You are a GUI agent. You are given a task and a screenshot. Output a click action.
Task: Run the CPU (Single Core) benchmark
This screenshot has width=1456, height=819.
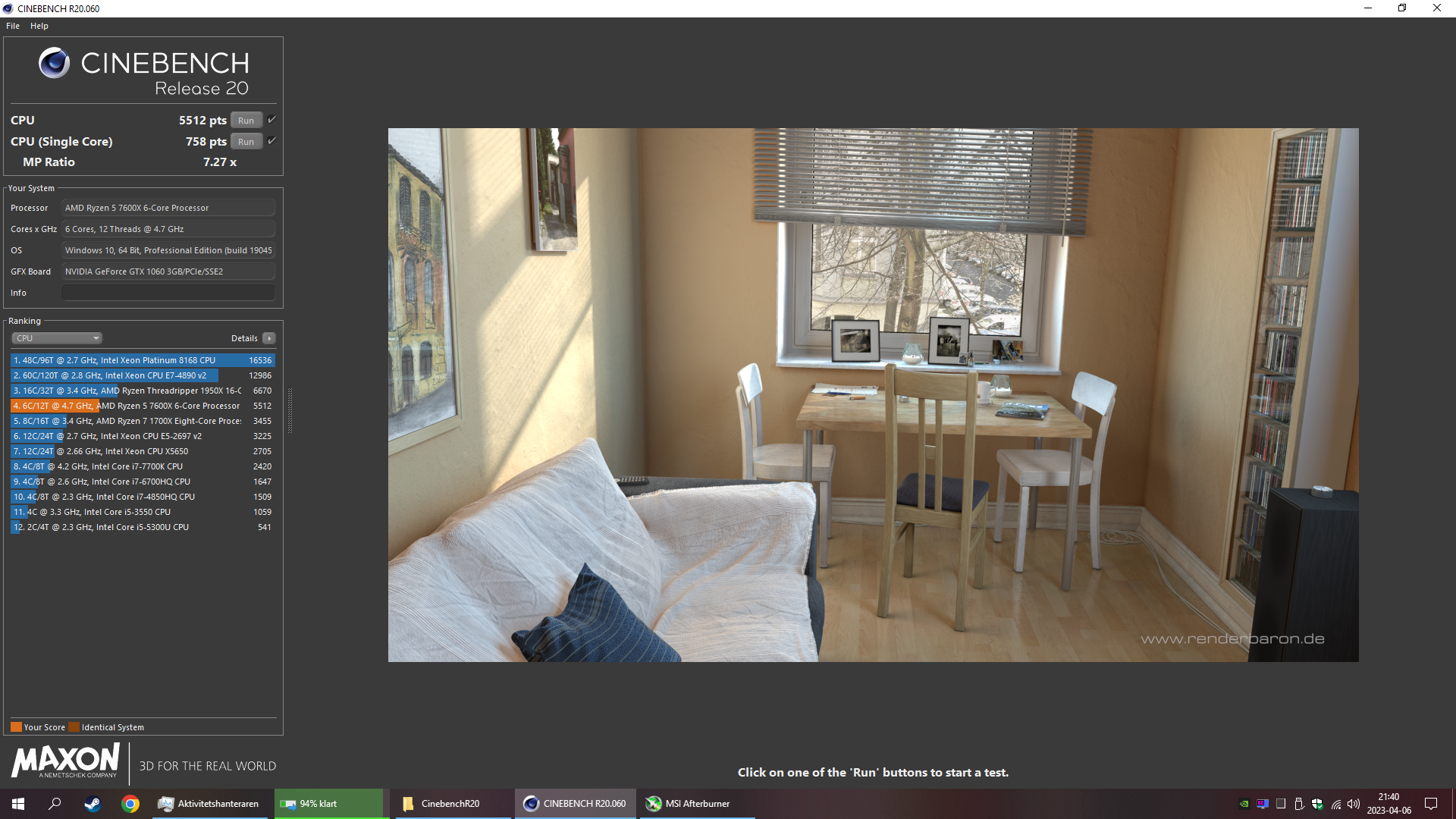(246, 142)
